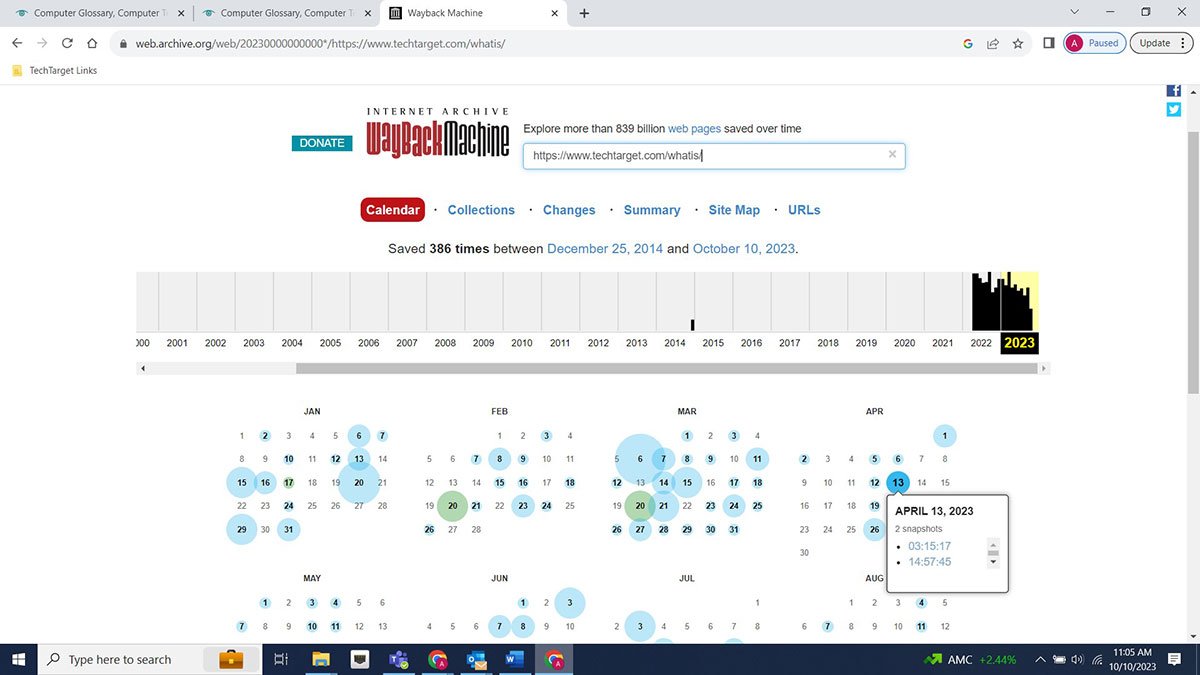Select the Twitter share icon

point(1172,110)
